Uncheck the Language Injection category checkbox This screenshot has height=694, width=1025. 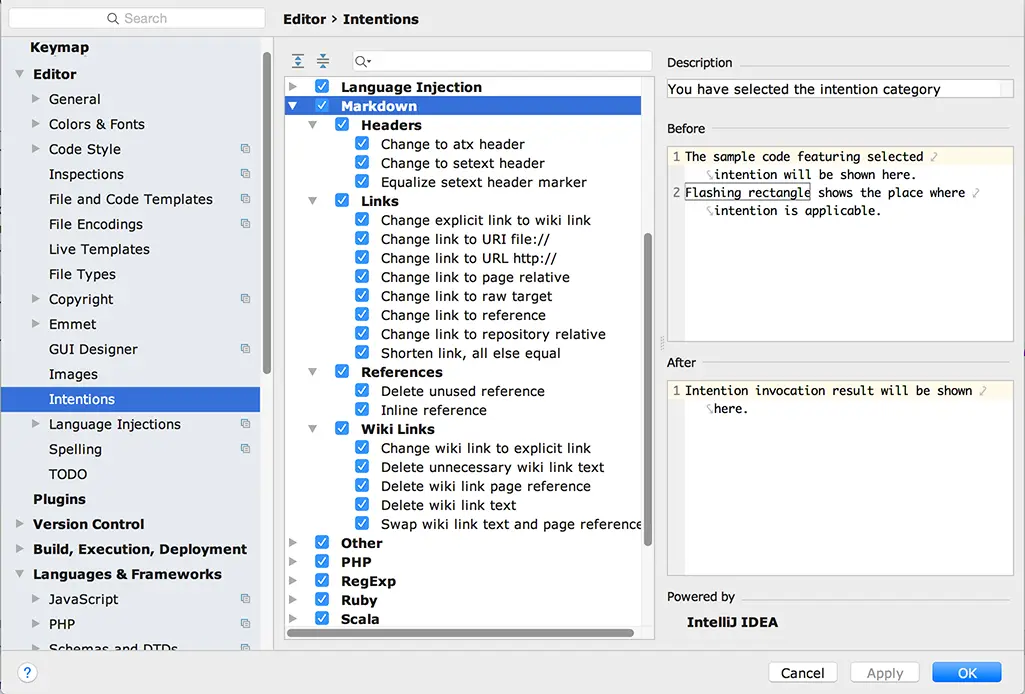click(322, 86)
